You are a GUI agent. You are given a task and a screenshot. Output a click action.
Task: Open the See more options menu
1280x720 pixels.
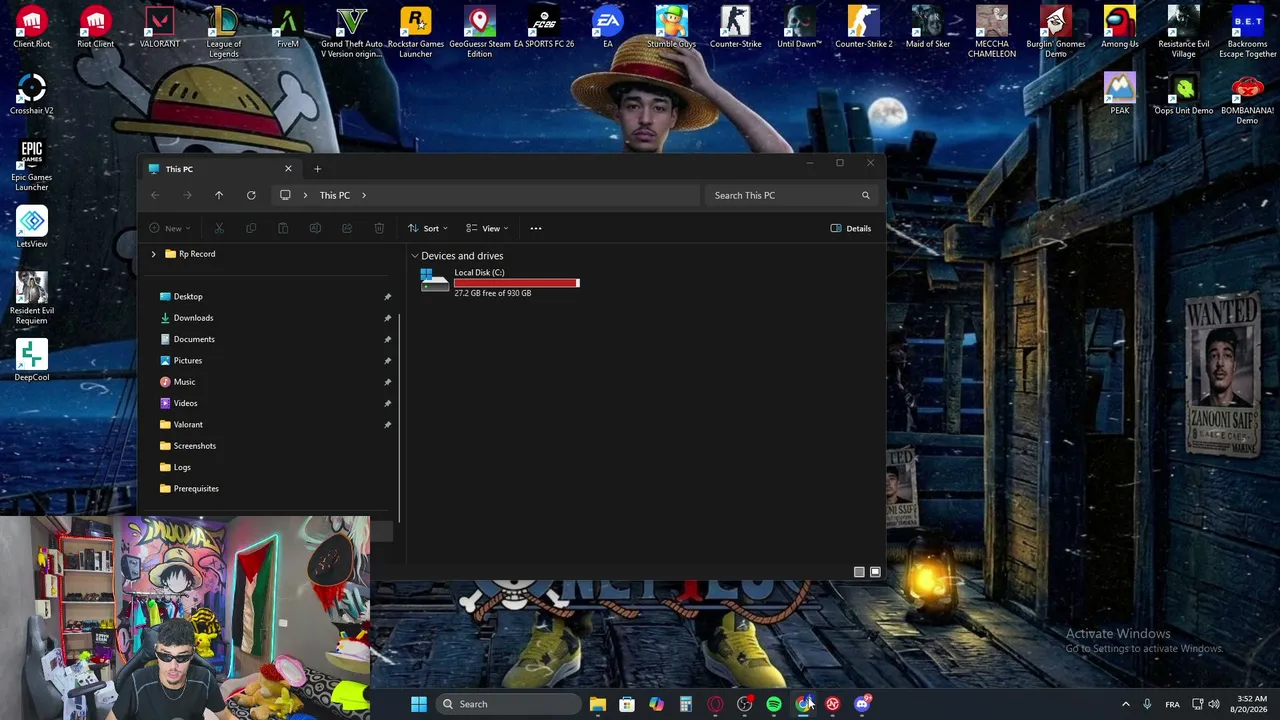click(536, 228)
